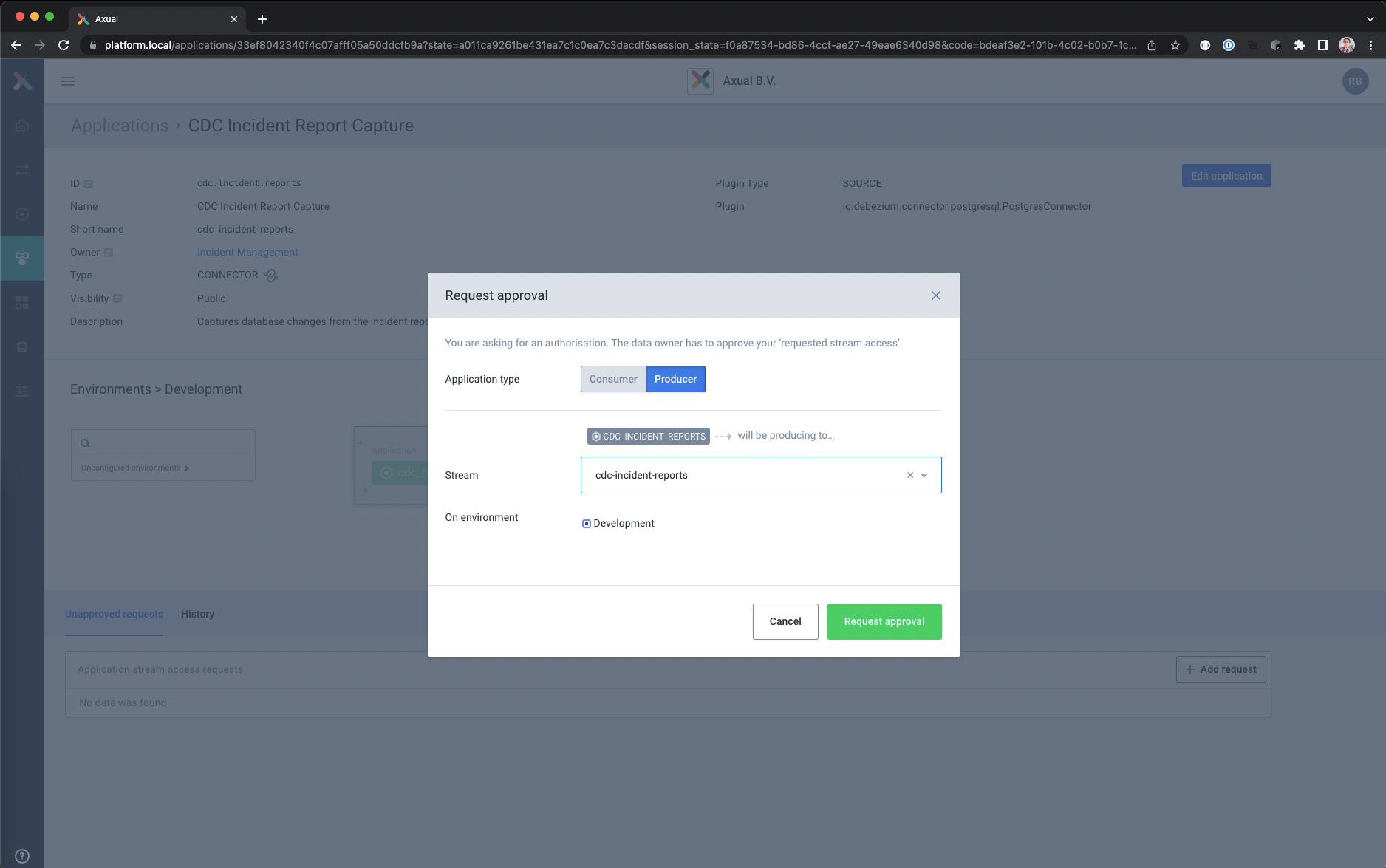Reload the browser page
Viewport: 1386px width, 868px height.
pos(64,45)
